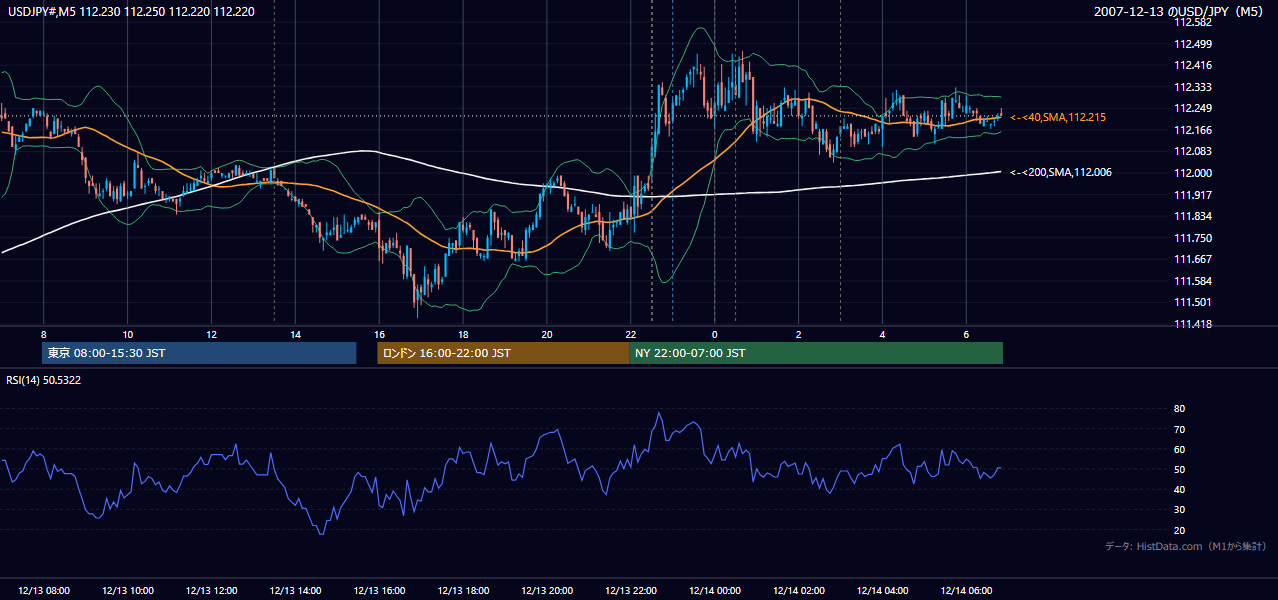Image resolution: width=1278 pixels, height=600 pixels.
Task: Click price level 112.000 on axis
Action: point(1194,173)
